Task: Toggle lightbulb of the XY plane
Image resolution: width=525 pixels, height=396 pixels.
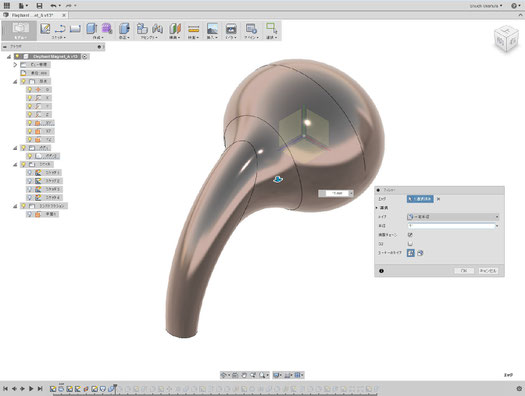Action: pyautogui.click(x=30, y=123)
